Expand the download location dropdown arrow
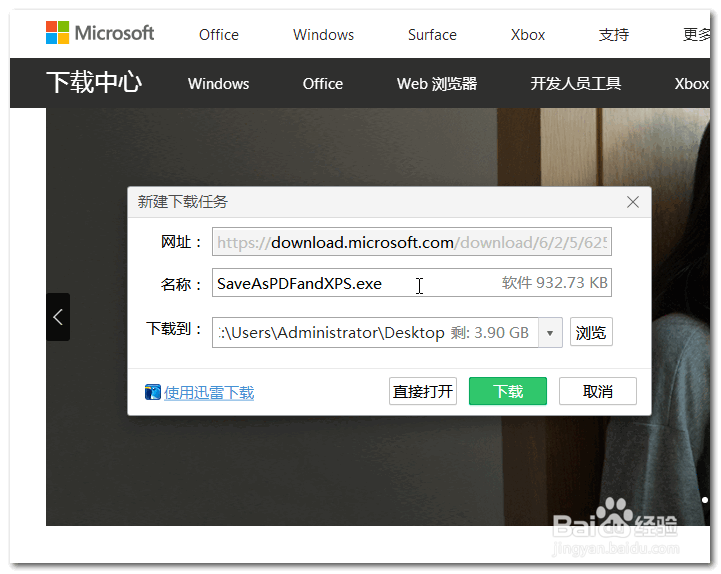The height and width of the screenshot is (574, 721). (x=550, y=333)
